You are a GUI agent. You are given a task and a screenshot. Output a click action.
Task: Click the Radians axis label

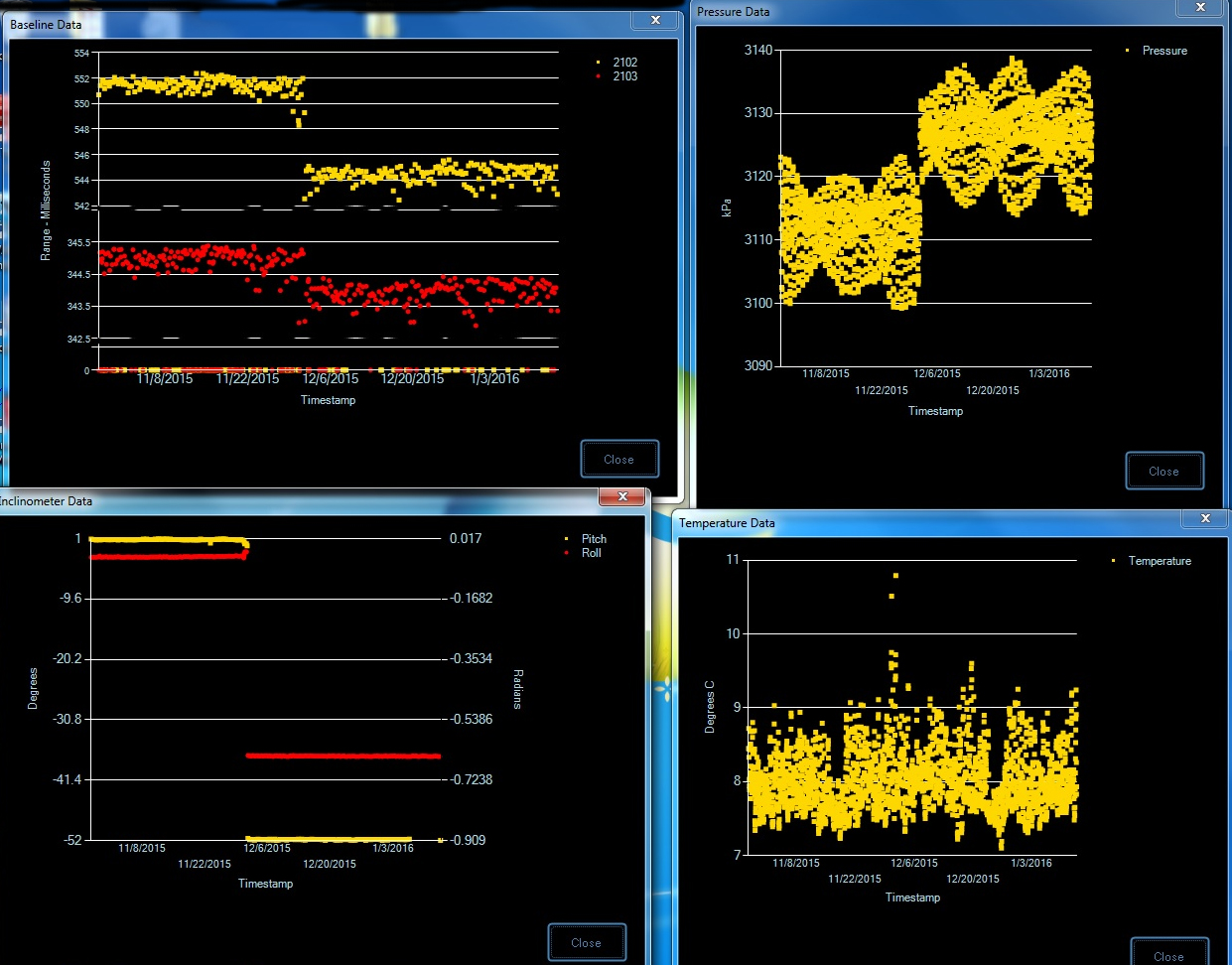click(517, 689)
